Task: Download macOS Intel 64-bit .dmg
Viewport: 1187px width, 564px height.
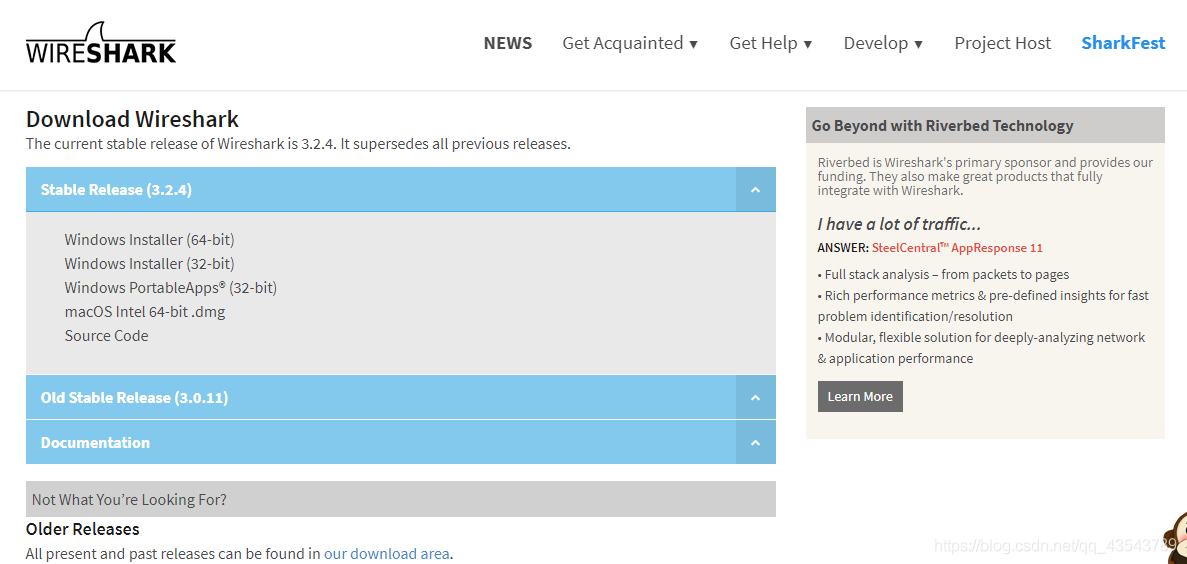Action: tap(145, 311)
